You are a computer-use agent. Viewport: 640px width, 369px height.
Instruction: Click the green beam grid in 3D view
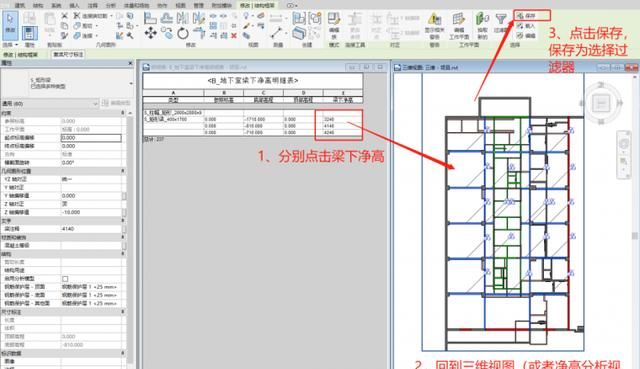point(507,204)
